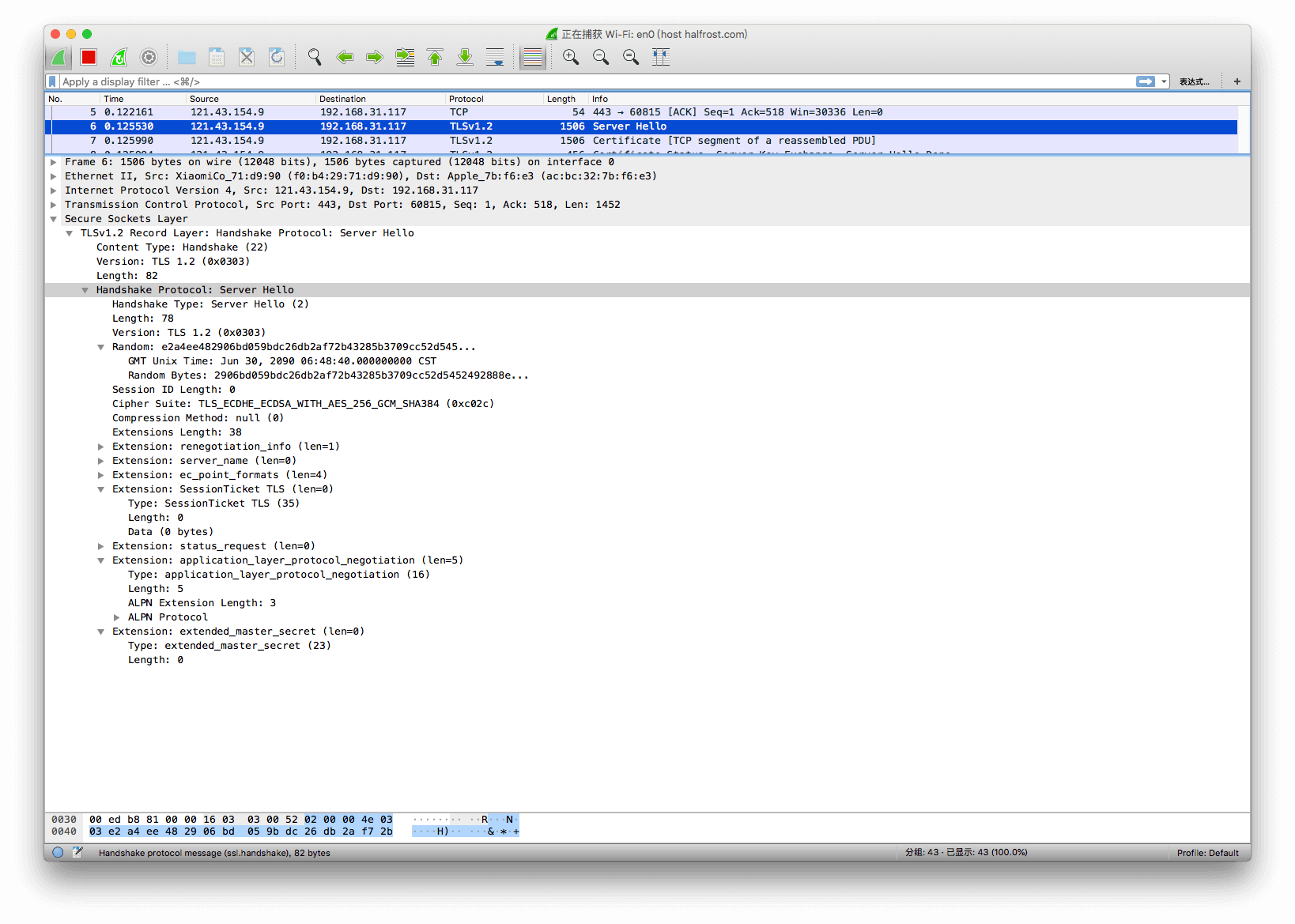Open a capture file via folder icon
The width and height of the screenshot is (1295, 924).
point(187,57)
